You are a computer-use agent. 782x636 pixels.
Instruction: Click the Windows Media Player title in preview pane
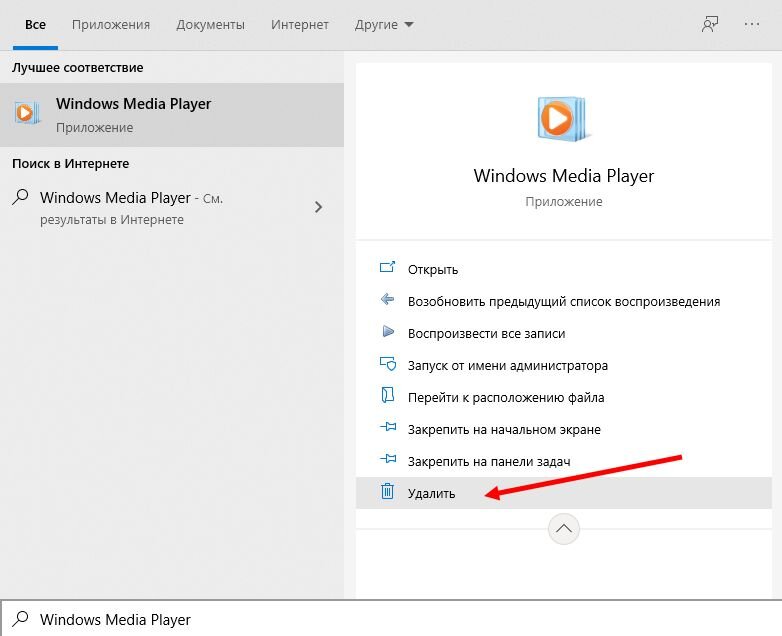tap(564, 176)
